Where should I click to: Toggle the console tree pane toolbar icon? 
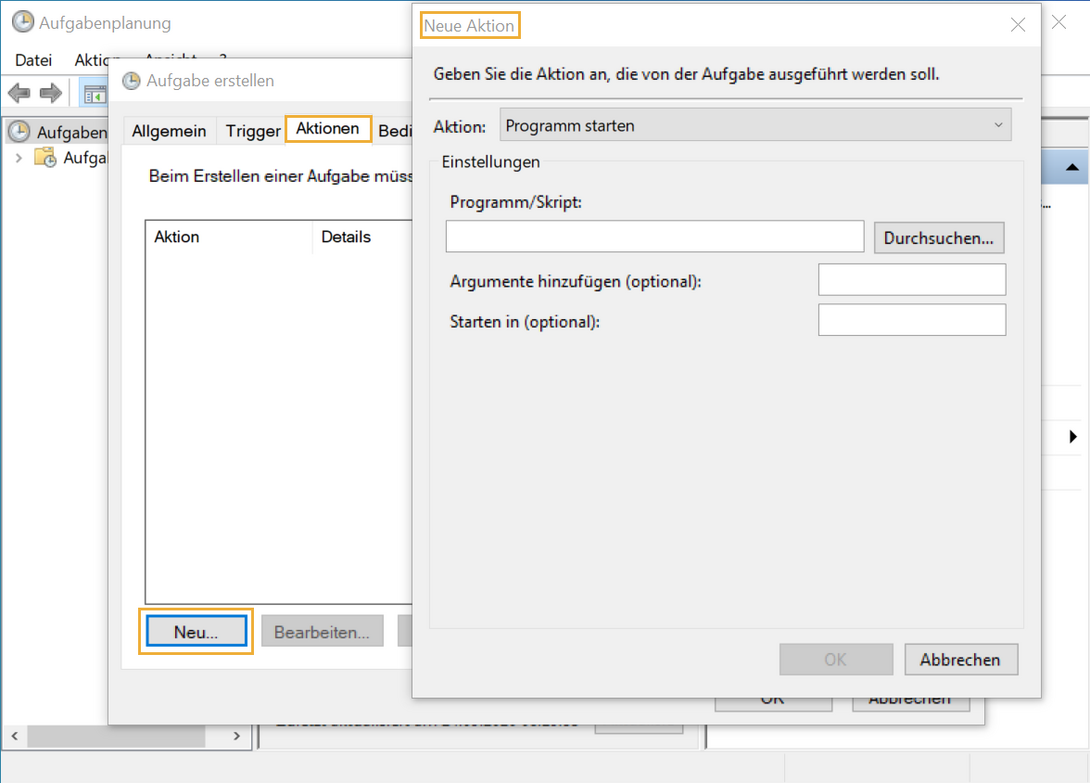(95, 92)
